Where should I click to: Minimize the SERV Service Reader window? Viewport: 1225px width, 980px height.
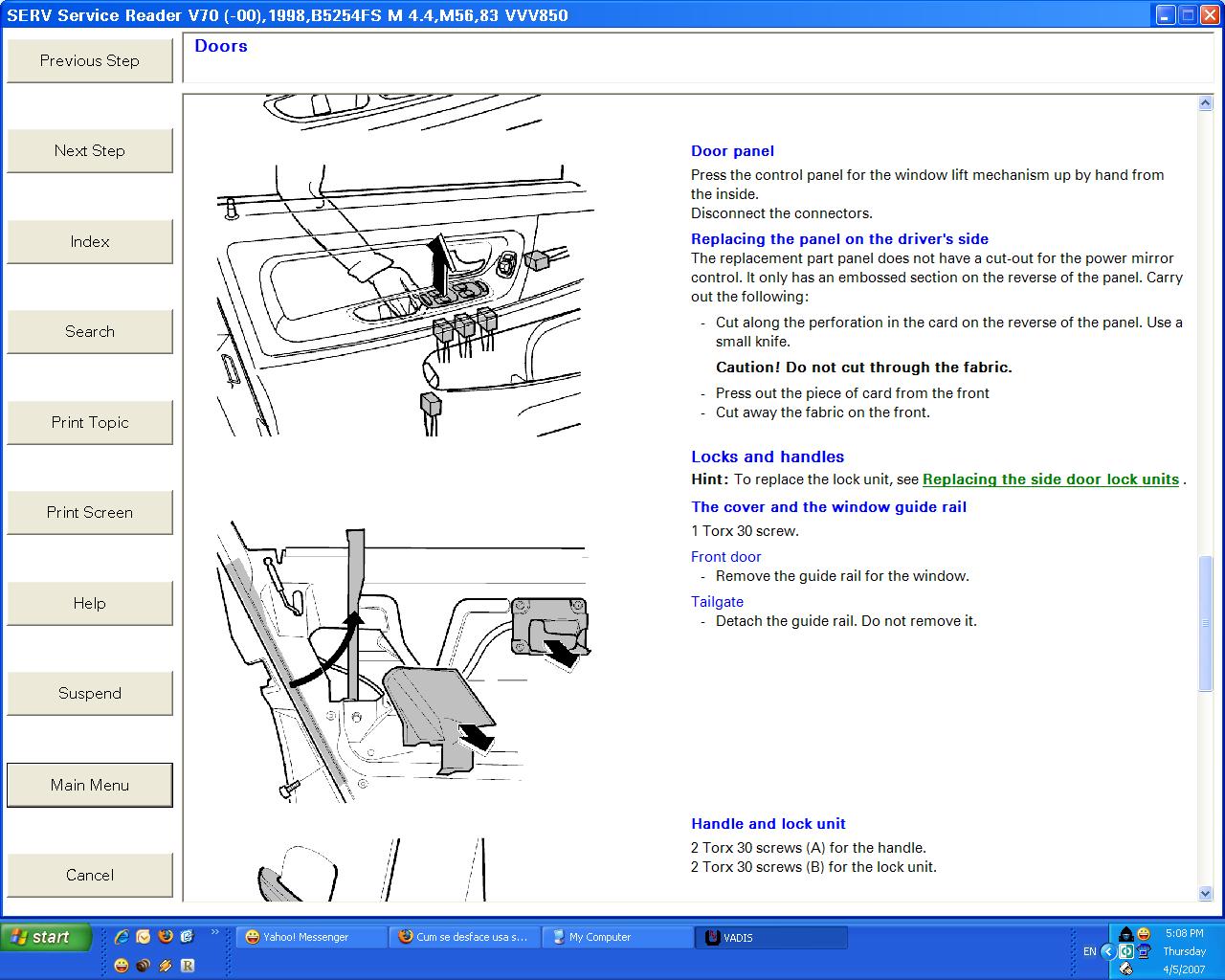pos(1165,14)
